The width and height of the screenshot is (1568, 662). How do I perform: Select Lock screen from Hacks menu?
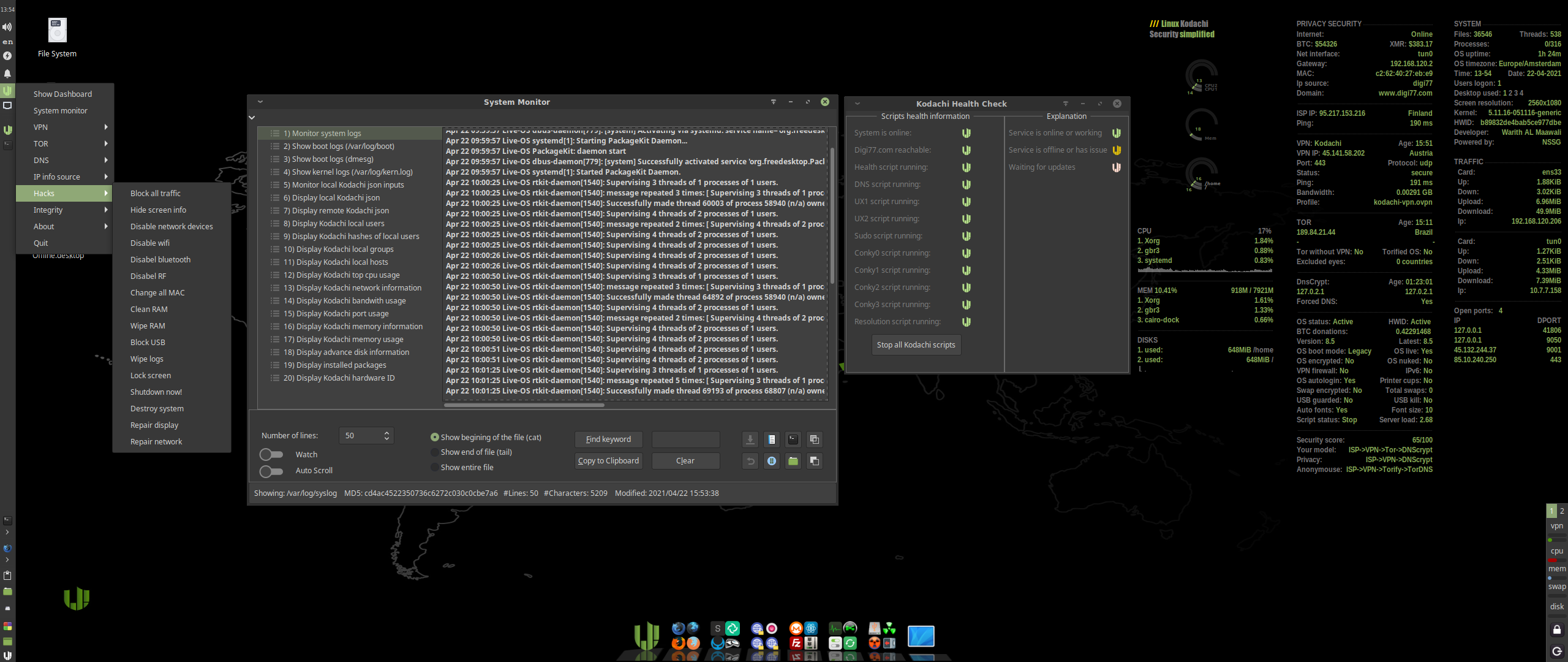[x=171, y=375]
